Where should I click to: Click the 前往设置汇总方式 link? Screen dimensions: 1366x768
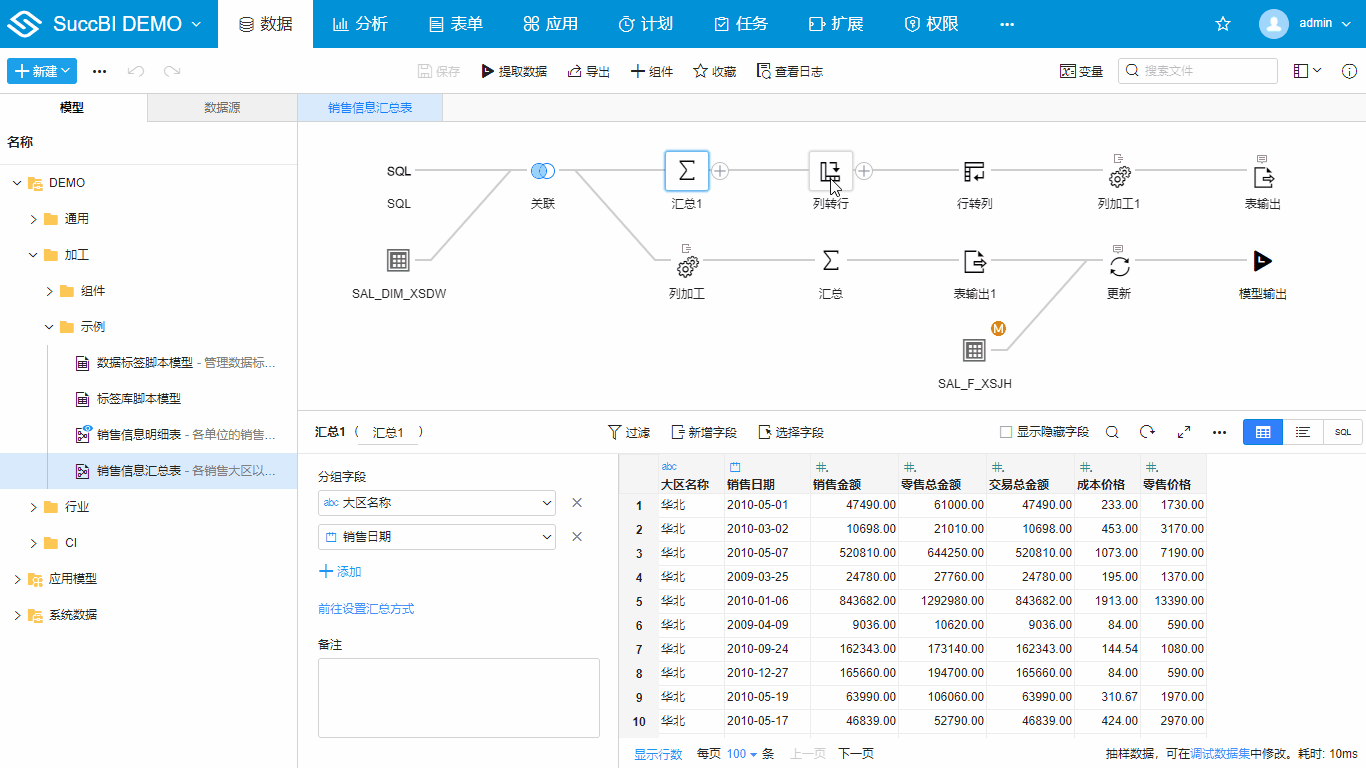(365, 608)
